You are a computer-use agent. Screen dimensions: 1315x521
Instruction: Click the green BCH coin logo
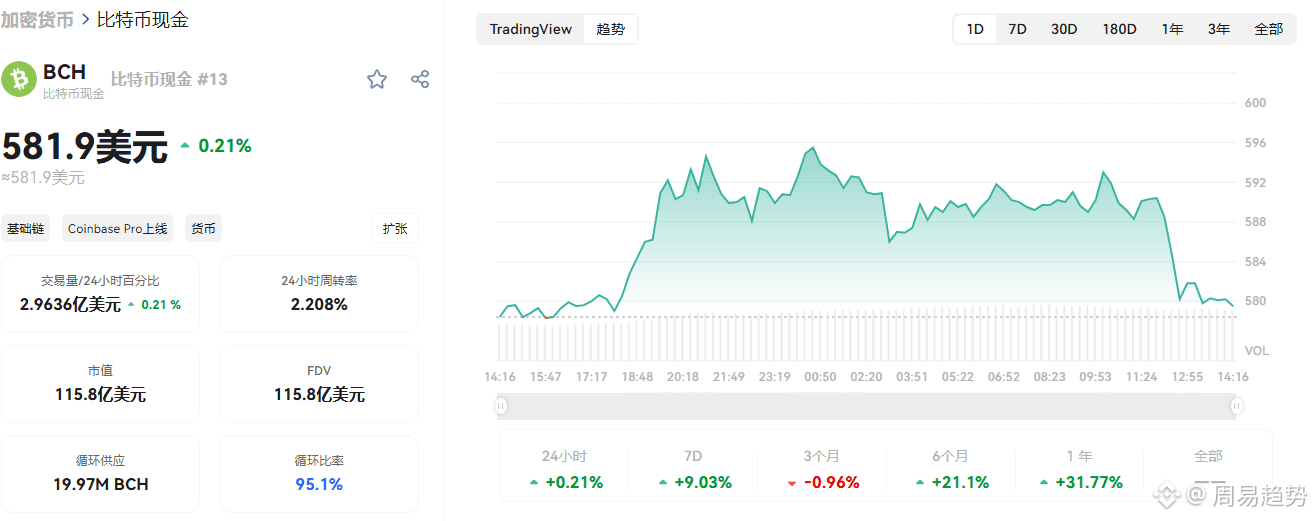[19, 79]
